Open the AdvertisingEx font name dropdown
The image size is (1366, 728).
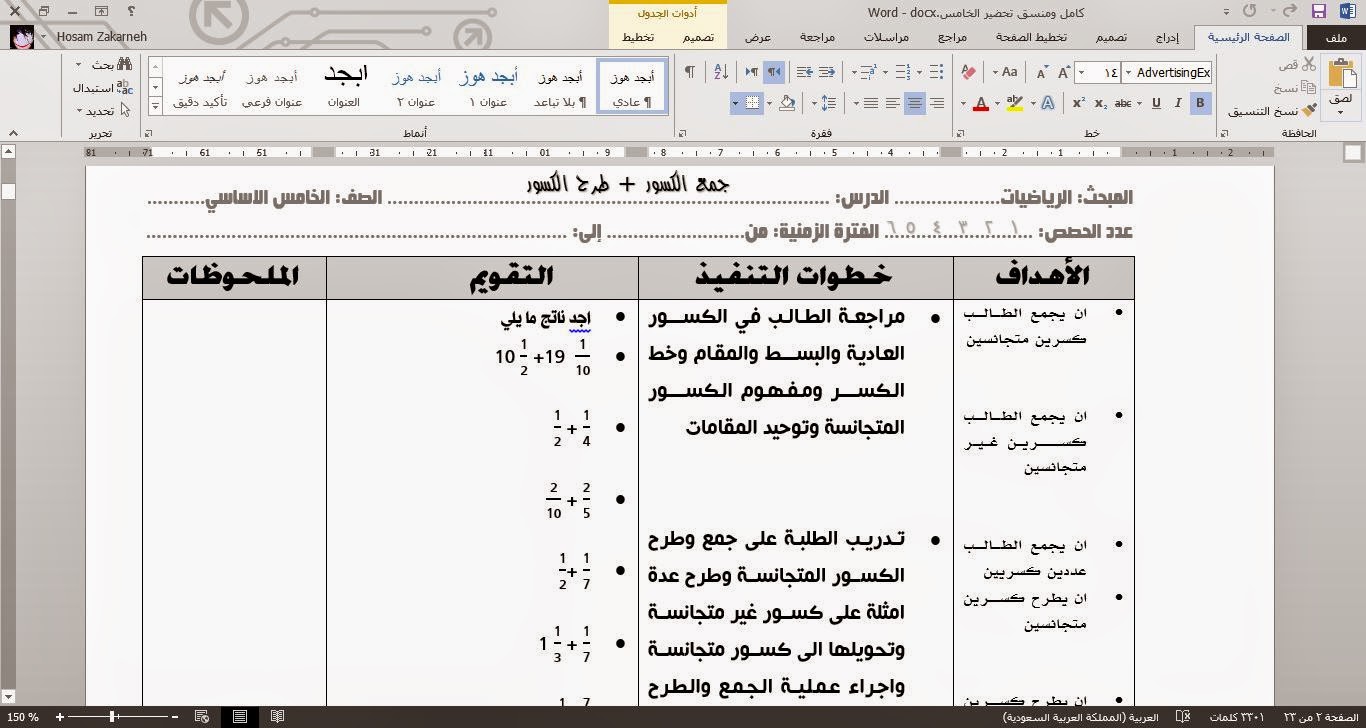pyautogui.click(x=1128, y=72)
